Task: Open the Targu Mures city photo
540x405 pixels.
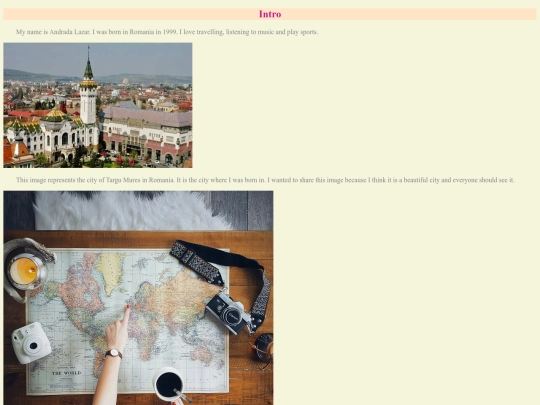Action: 98,105
